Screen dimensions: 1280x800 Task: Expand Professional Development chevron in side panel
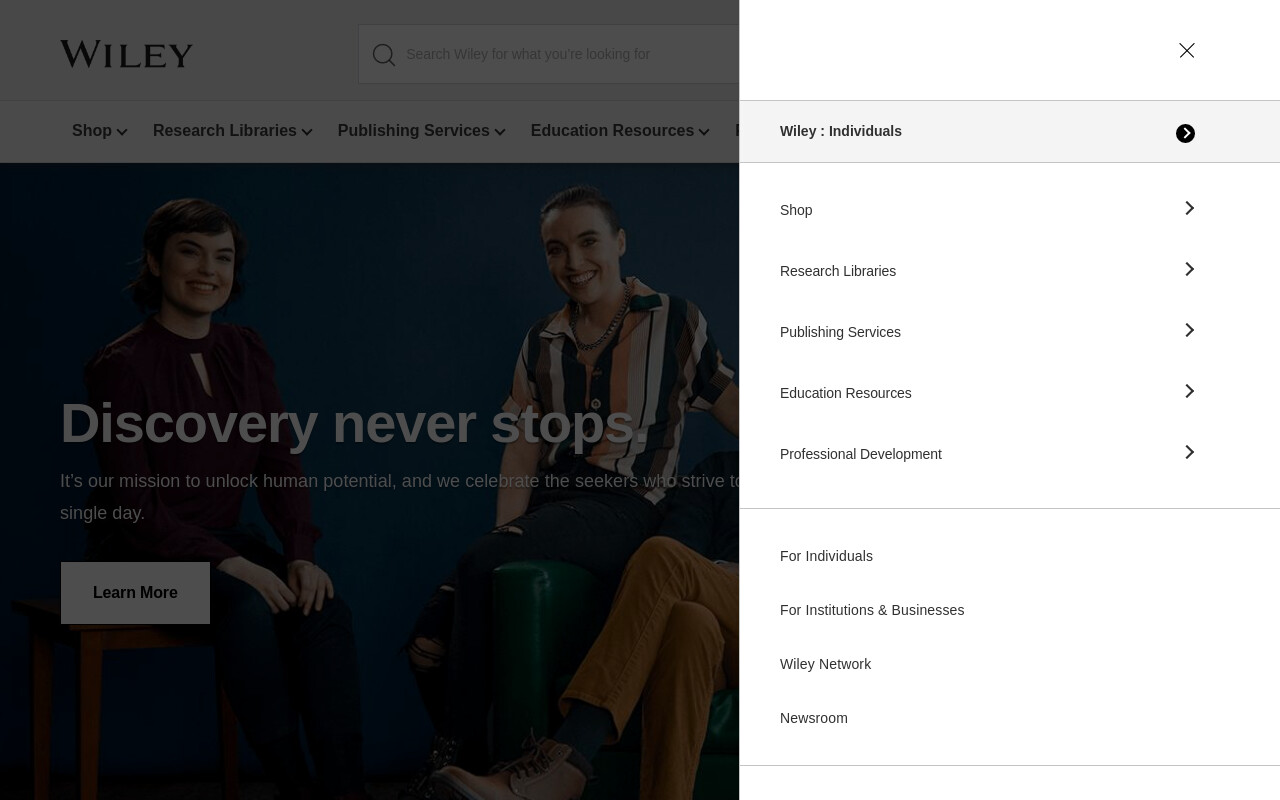[1189, 452]
